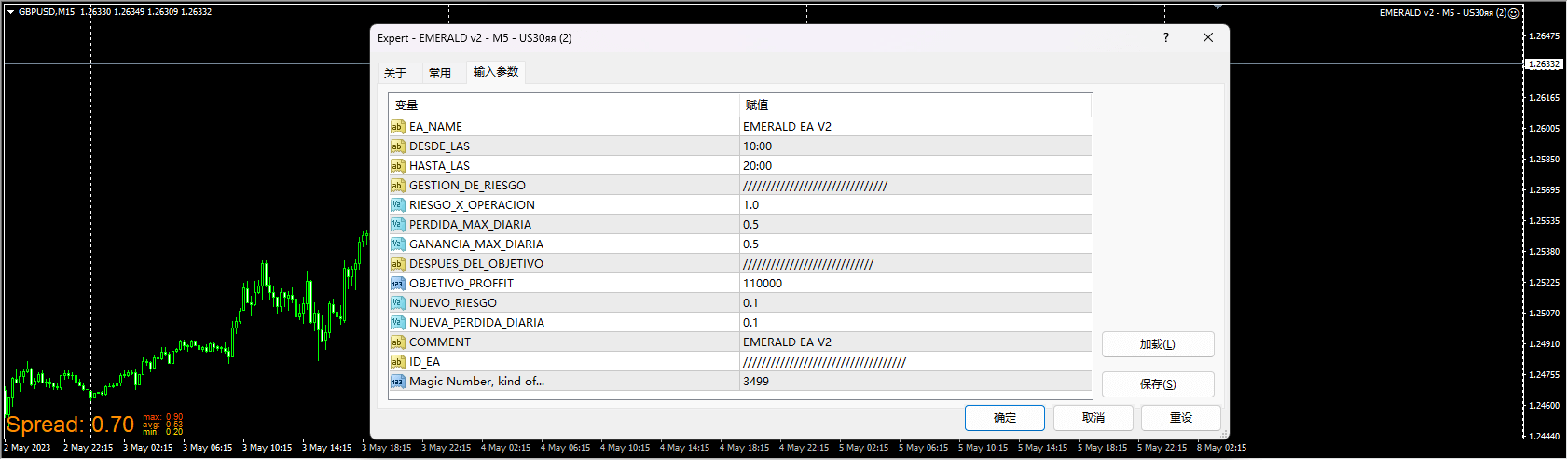This screenshot has width=1568, height=460.
Task: Click the Spread: 0.70 indicator on chart
Action: coord(70,425)
